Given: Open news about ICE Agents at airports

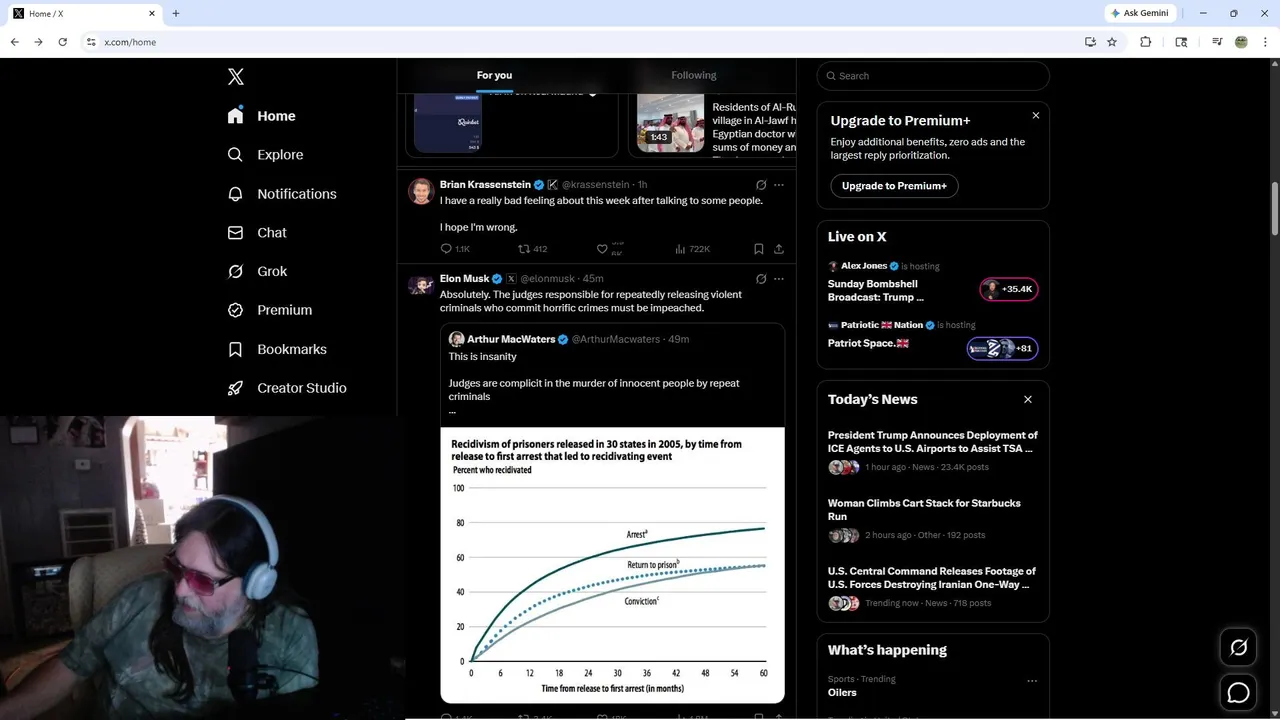Looking at the screenshot, I should click(x=933, y=450).
